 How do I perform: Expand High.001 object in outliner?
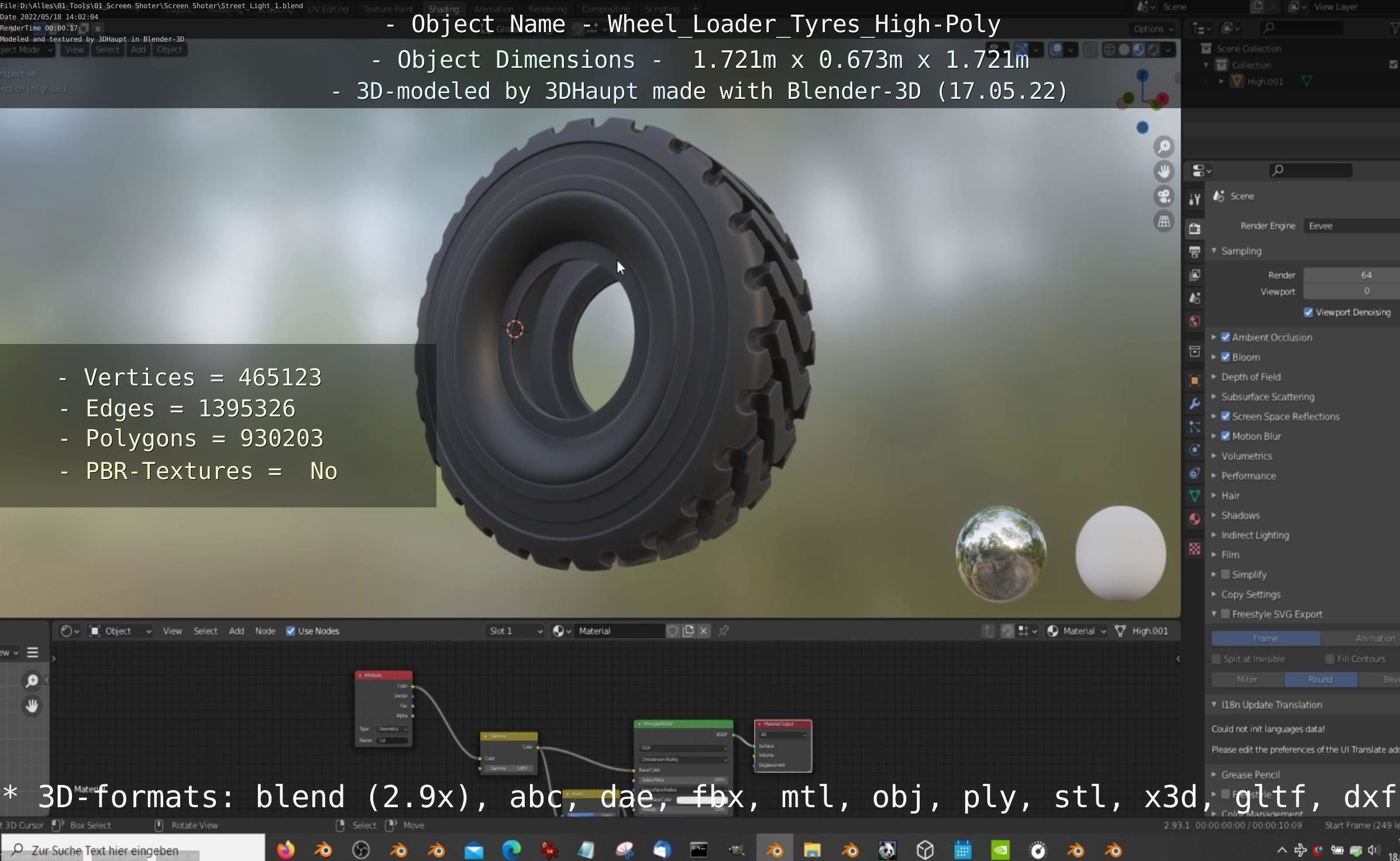tap(1221, 81)
